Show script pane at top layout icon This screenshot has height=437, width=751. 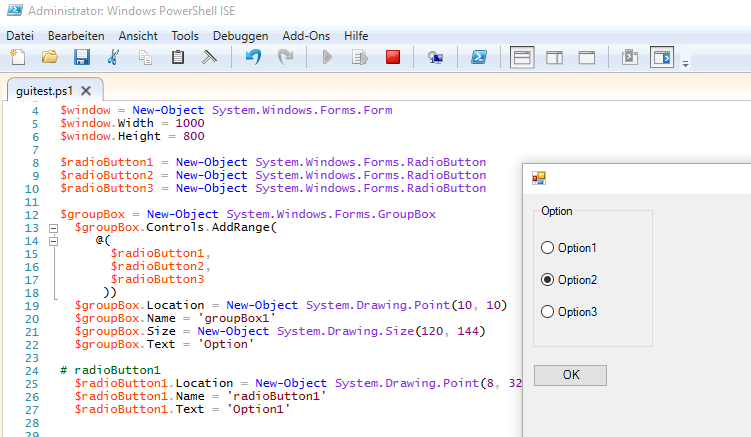pos(522,58)
